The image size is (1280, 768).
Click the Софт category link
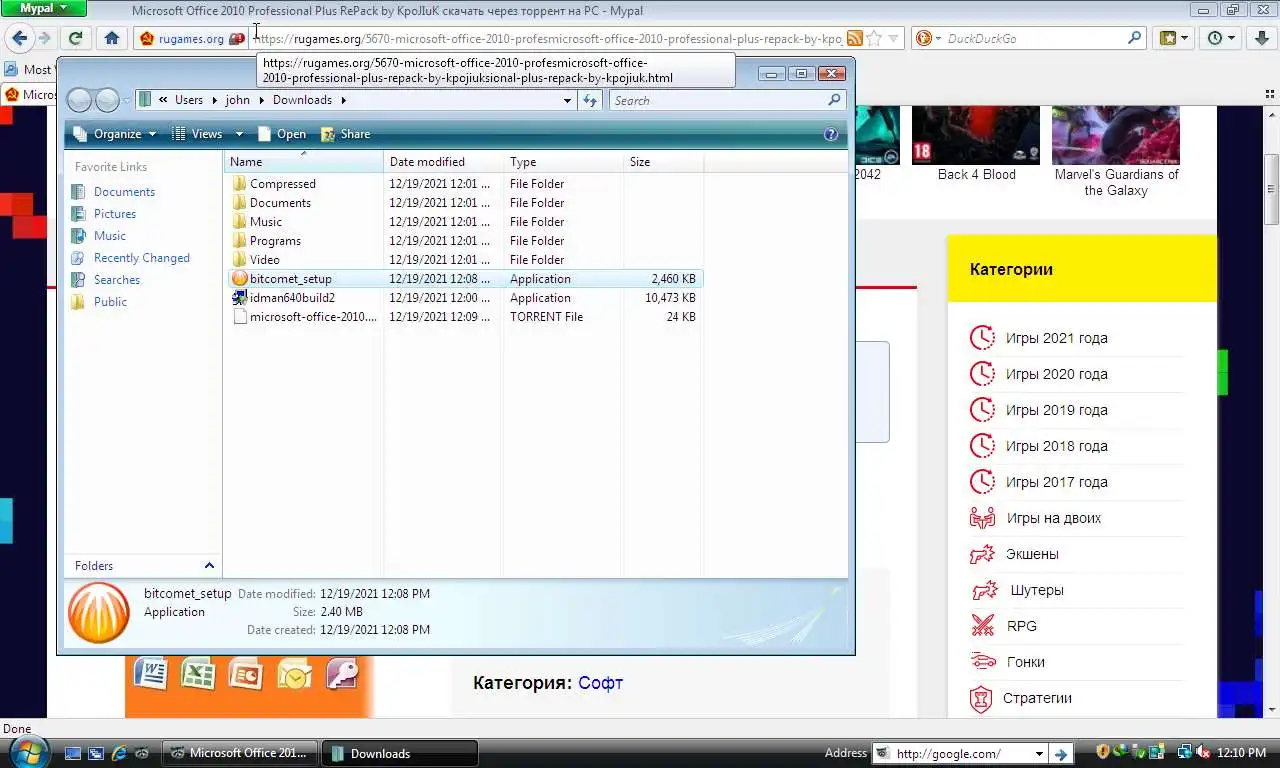click(x=600, y=683)
